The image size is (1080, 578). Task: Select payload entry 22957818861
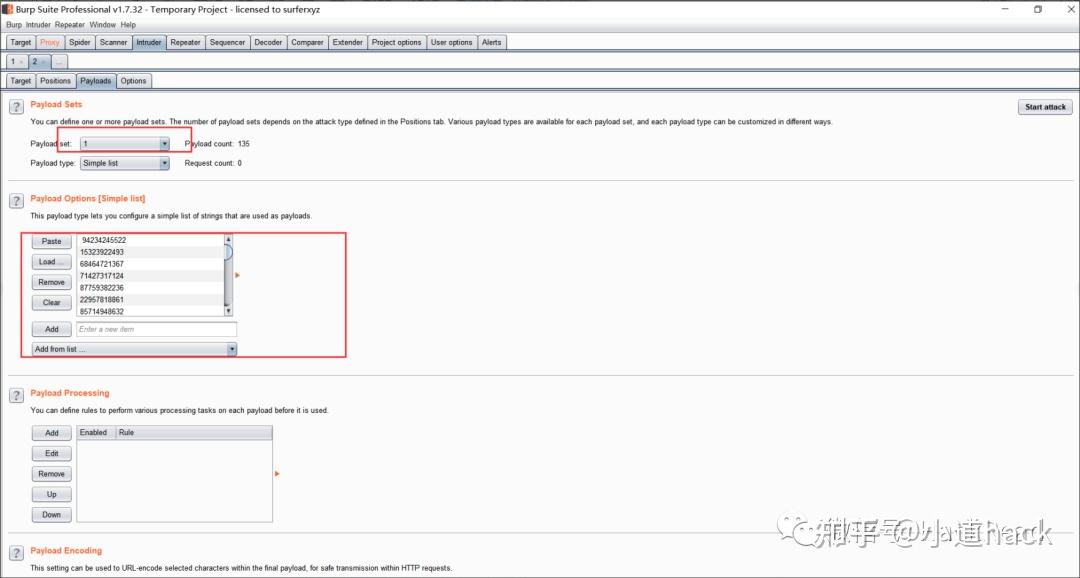click(x=151, y=300)
